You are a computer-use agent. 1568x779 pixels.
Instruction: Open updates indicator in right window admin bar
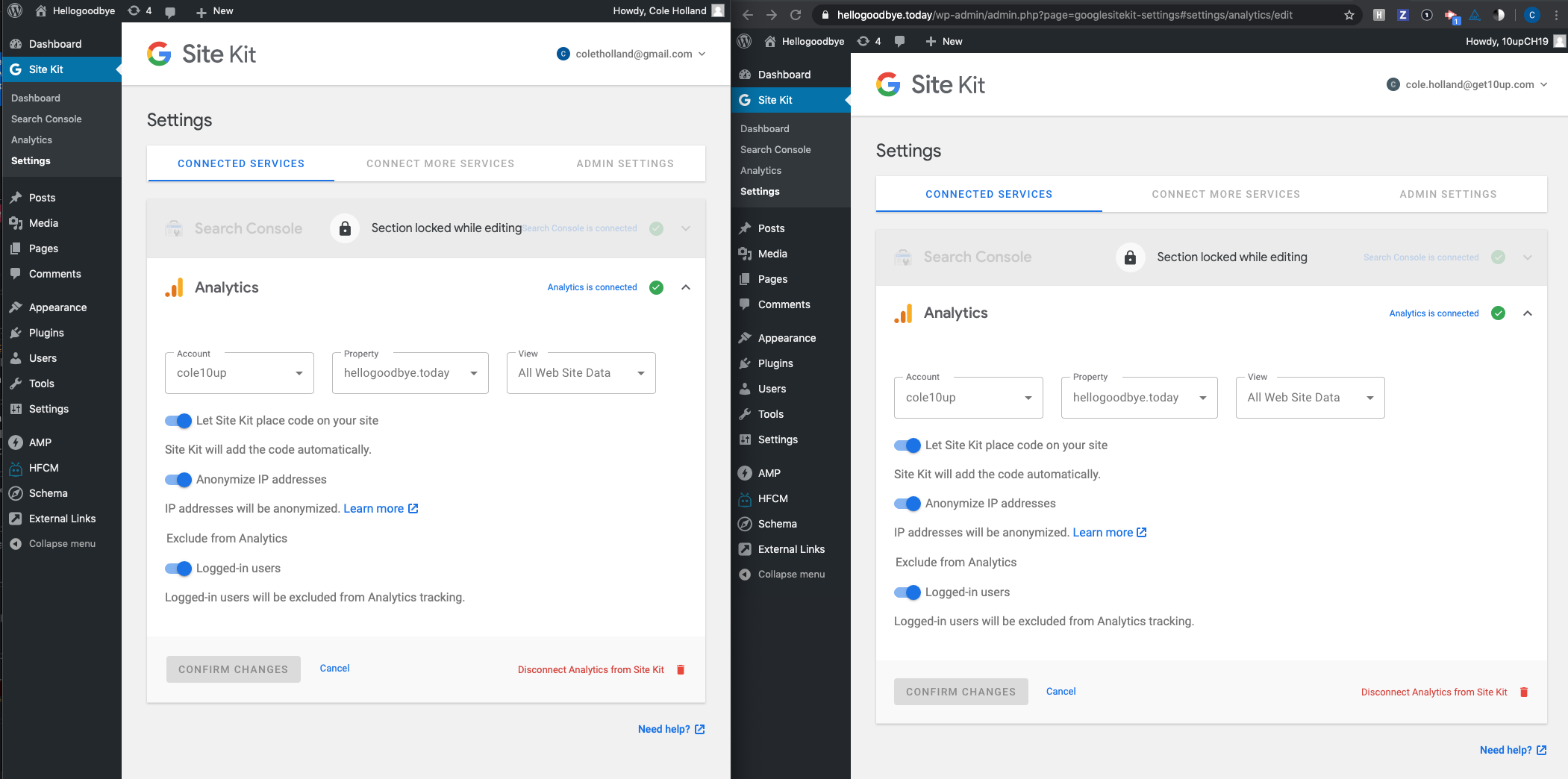click(x=869, y=41)
